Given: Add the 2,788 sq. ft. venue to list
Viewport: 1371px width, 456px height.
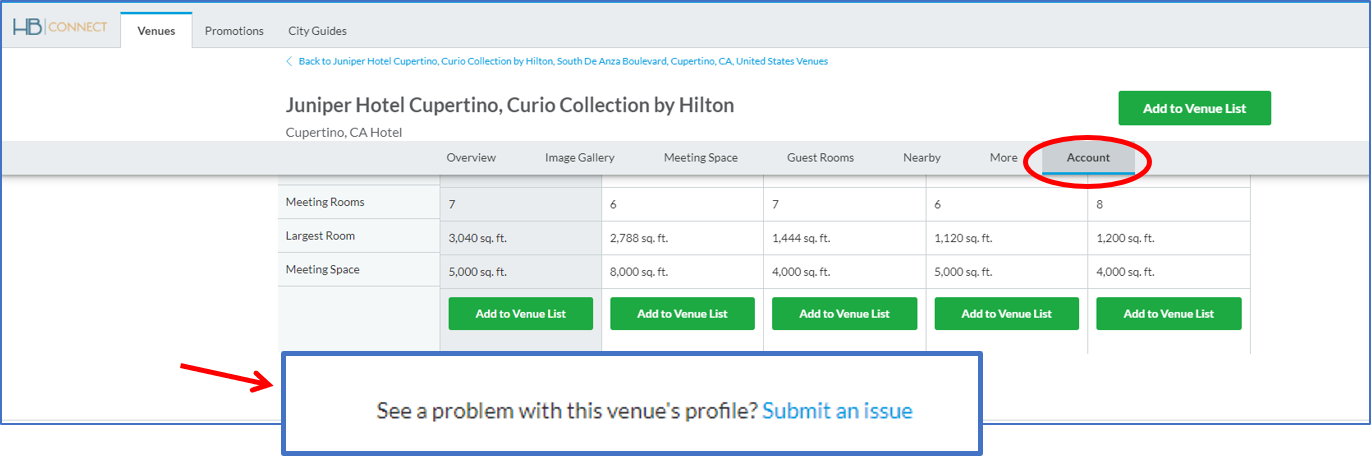Looking at the screenshot, I should pyautogui.click(x=683, y=313).
